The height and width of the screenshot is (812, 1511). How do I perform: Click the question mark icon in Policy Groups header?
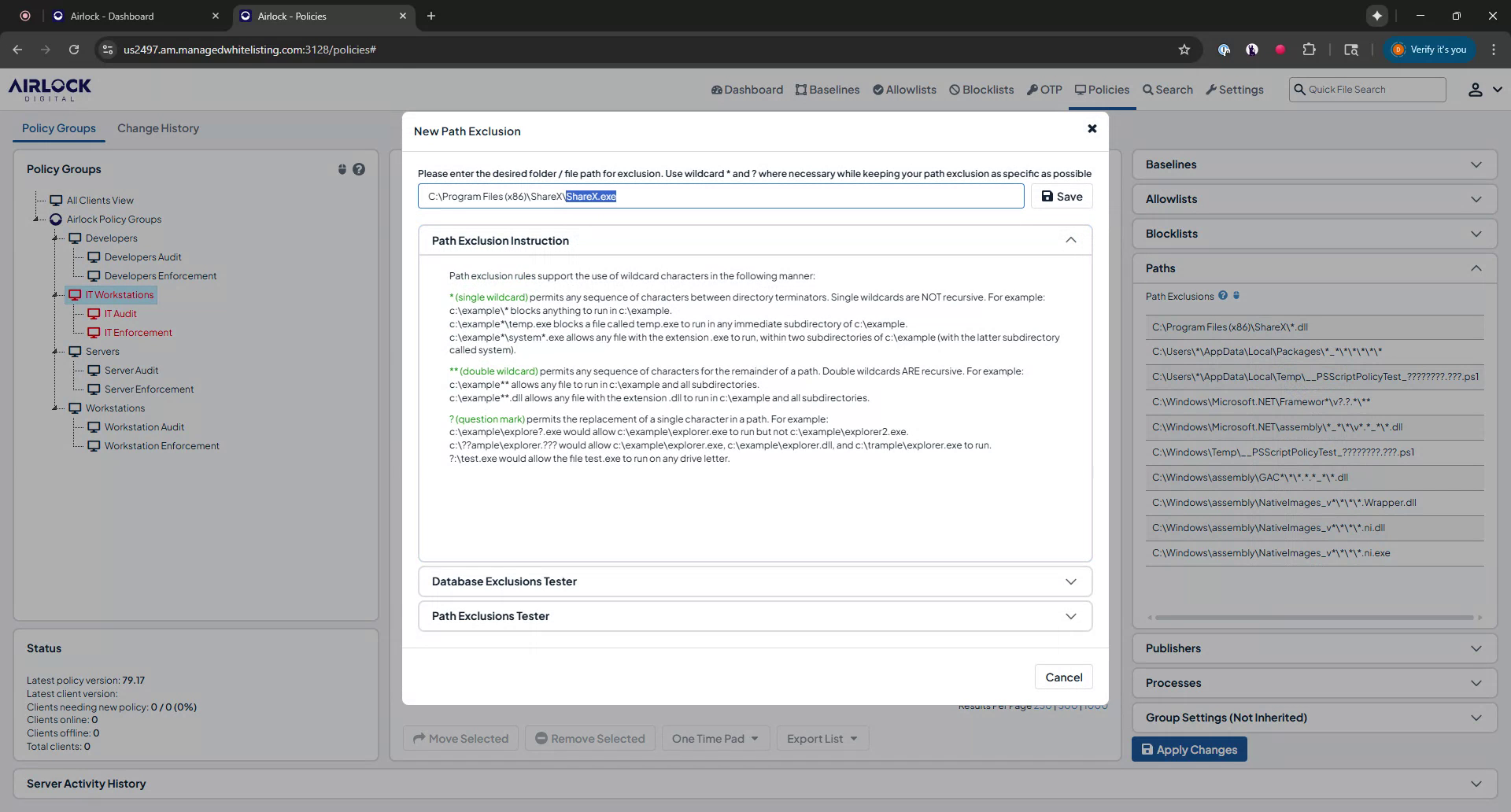click(x=360, y=168)
